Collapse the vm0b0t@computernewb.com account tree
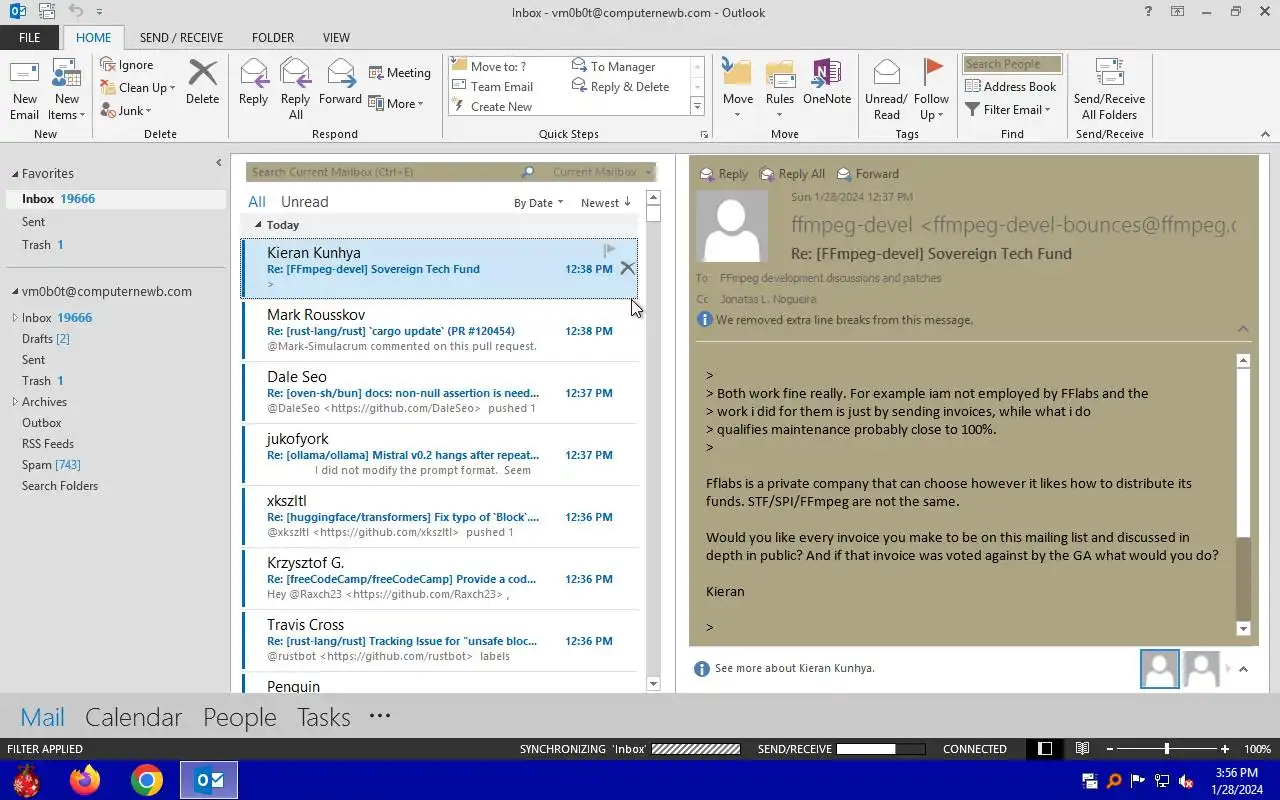 [15, 292]
